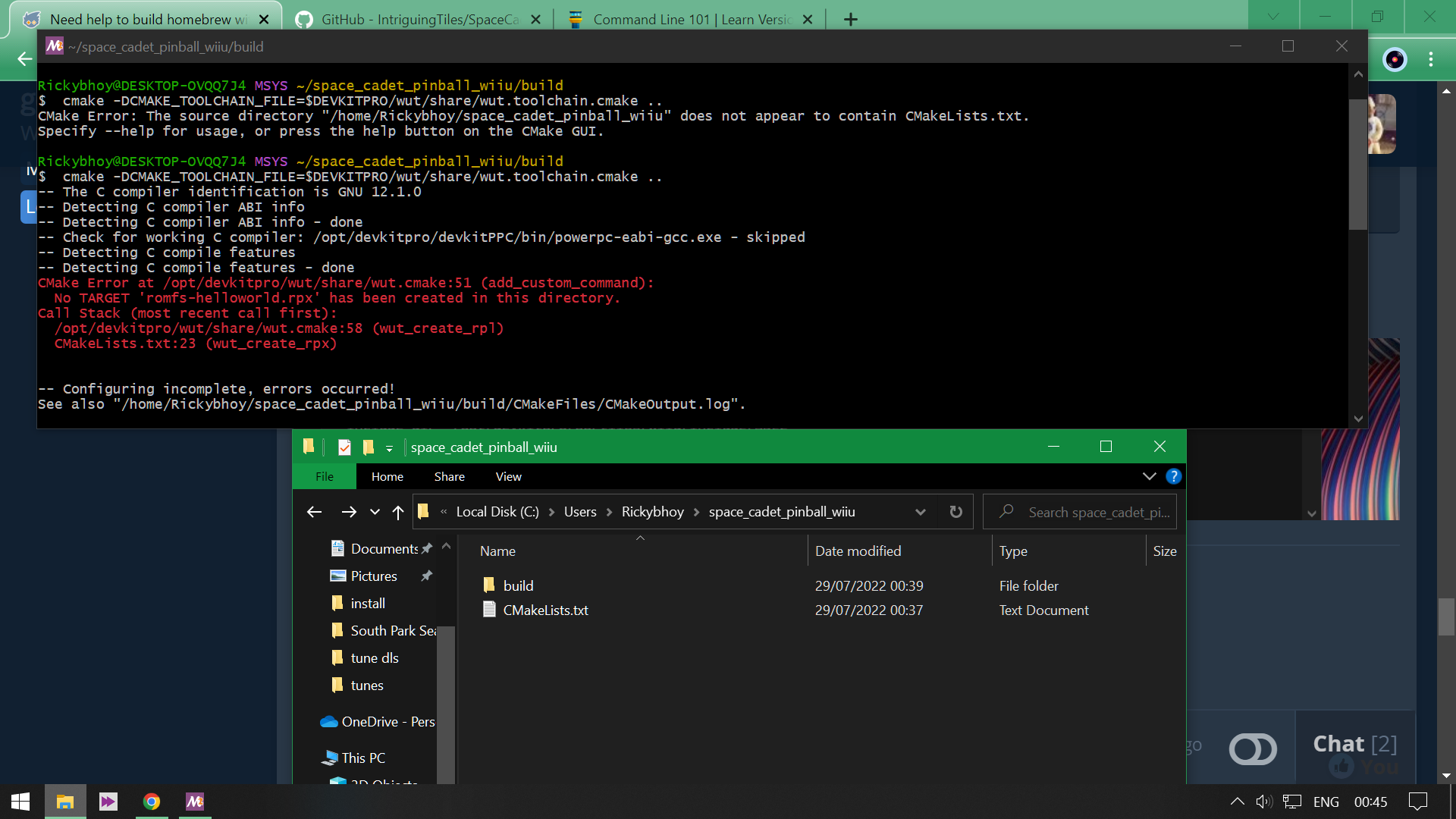
Task: Open the address bar history dropdown
Action: [x=921, y=512]
